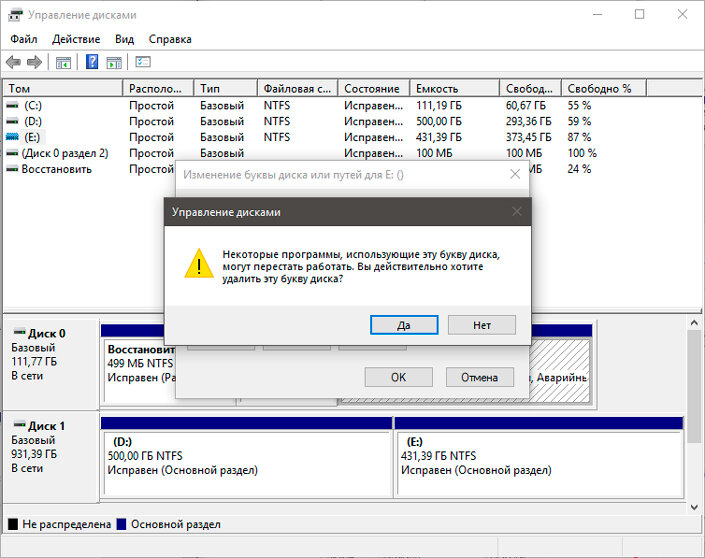This screenshot has width=705, height=558.
Task: Click the drive icon next to (C:)
Action: coord(13,106)
